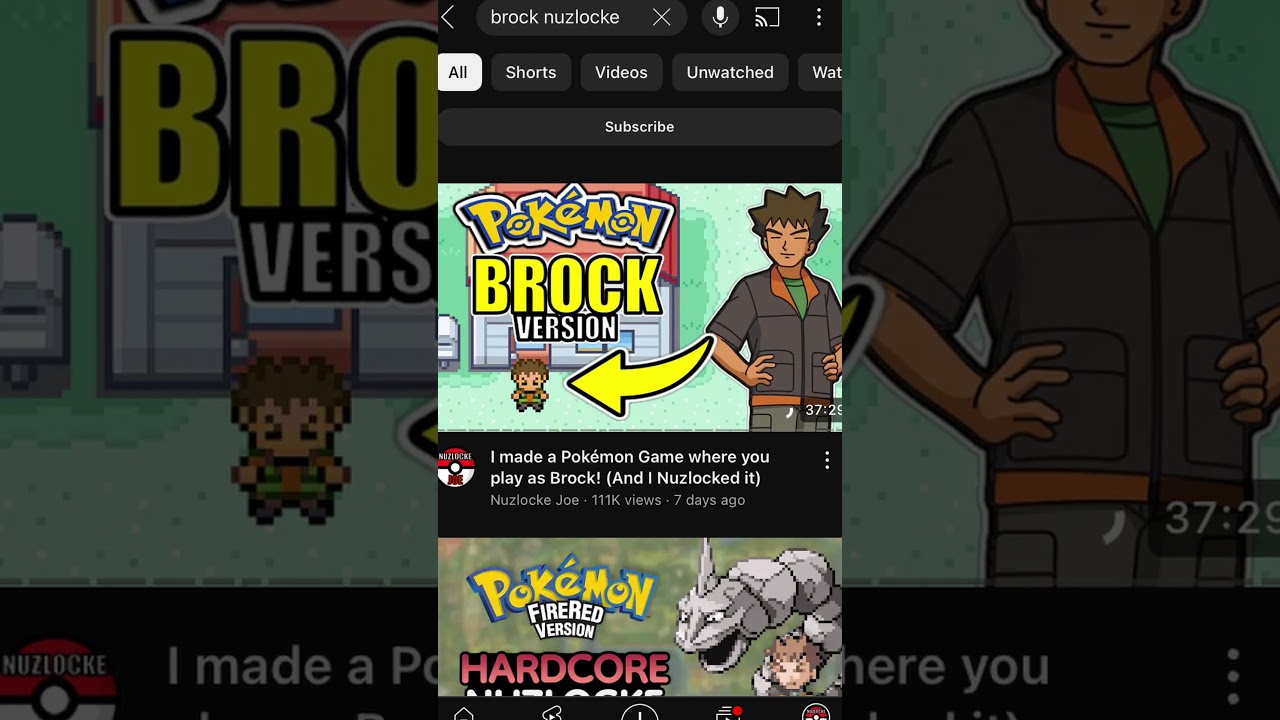Switch to the Shorts filter chip
Viewport: 1280px width, 720px height.
point(531,72)
